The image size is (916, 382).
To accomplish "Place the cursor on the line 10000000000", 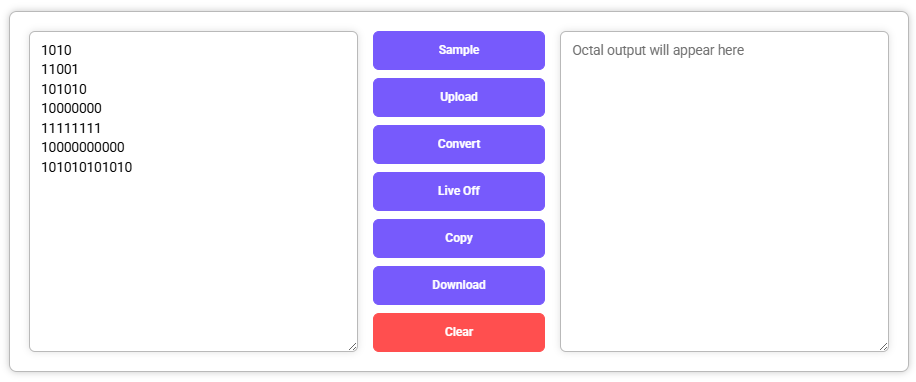I will pos(82,147).
